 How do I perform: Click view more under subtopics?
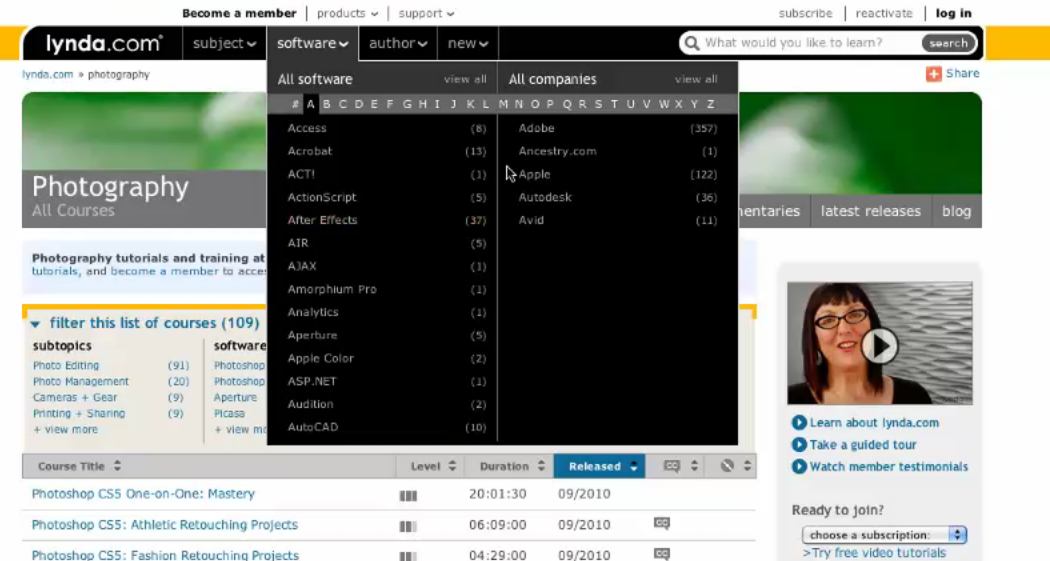(66, 430)
